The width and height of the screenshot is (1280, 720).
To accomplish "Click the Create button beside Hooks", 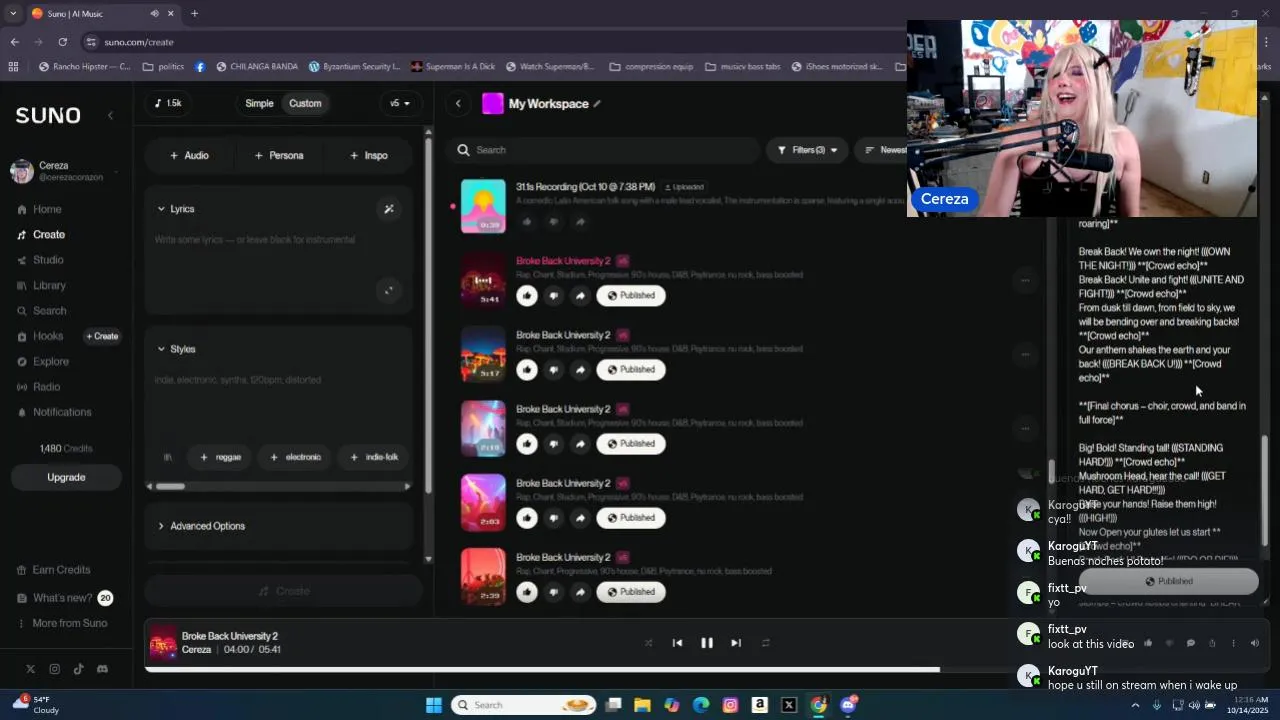I will point(102,336).
